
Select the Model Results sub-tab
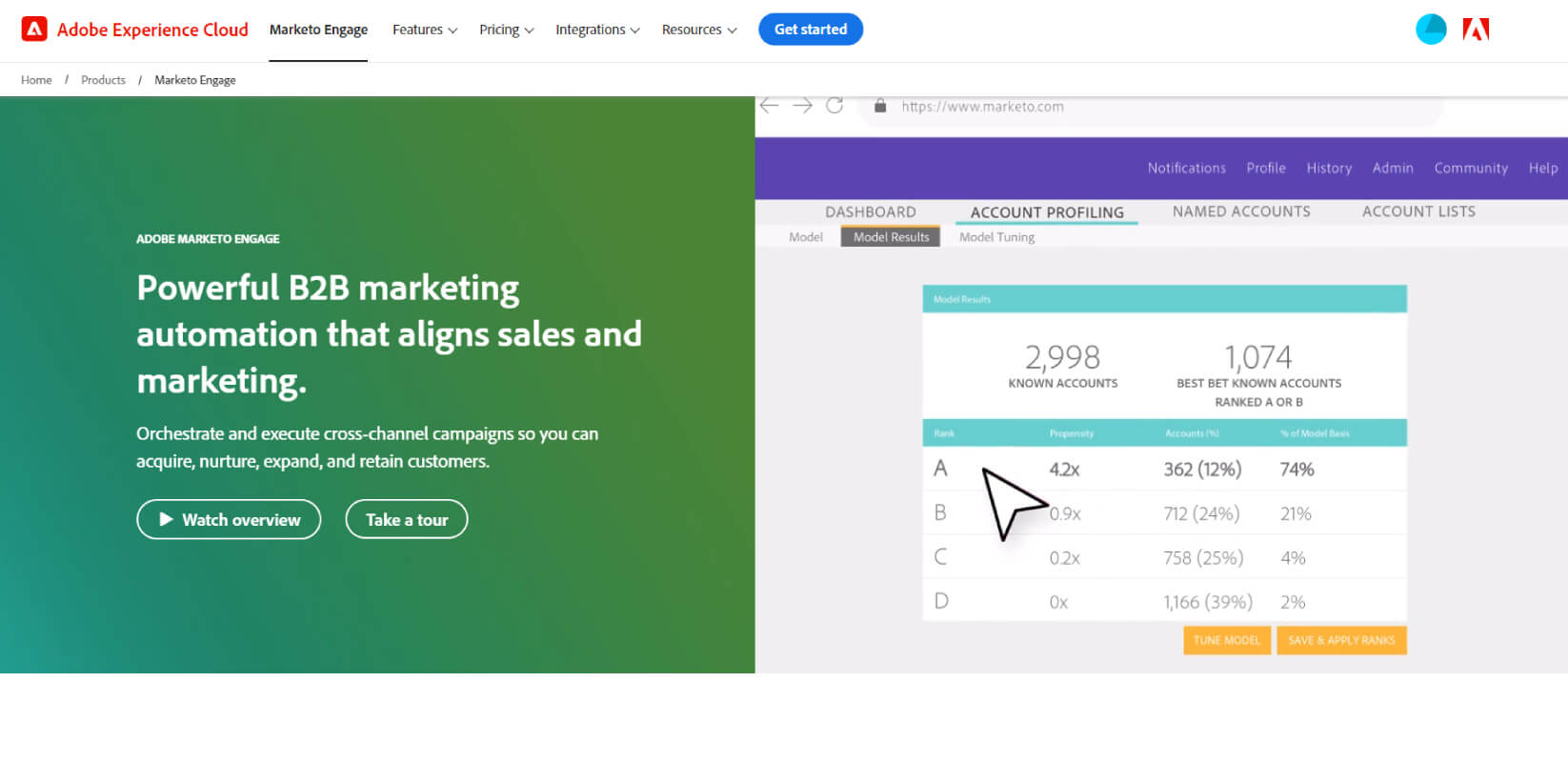click(x=891, y=236)
